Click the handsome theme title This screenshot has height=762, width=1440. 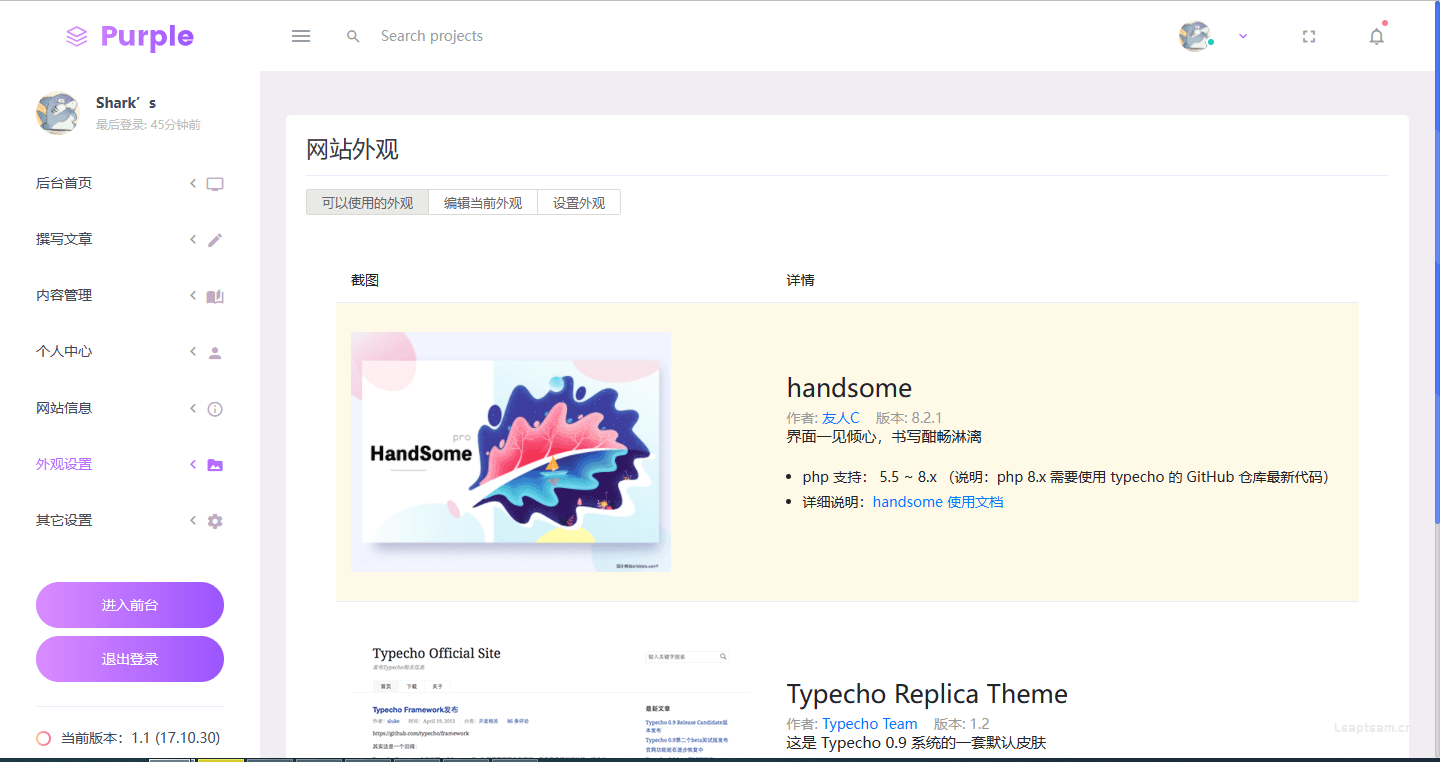tap(849, 388)
